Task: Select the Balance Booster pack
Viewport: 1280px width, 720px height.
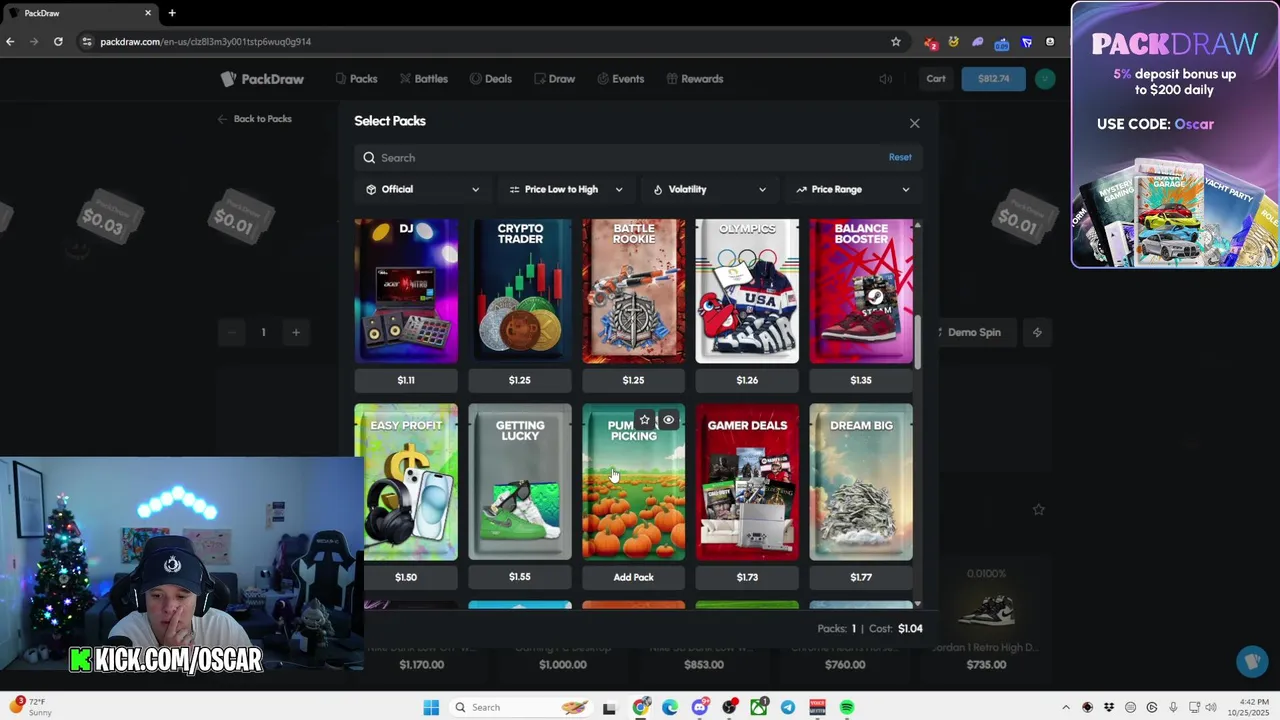Action: pos(861,291)
